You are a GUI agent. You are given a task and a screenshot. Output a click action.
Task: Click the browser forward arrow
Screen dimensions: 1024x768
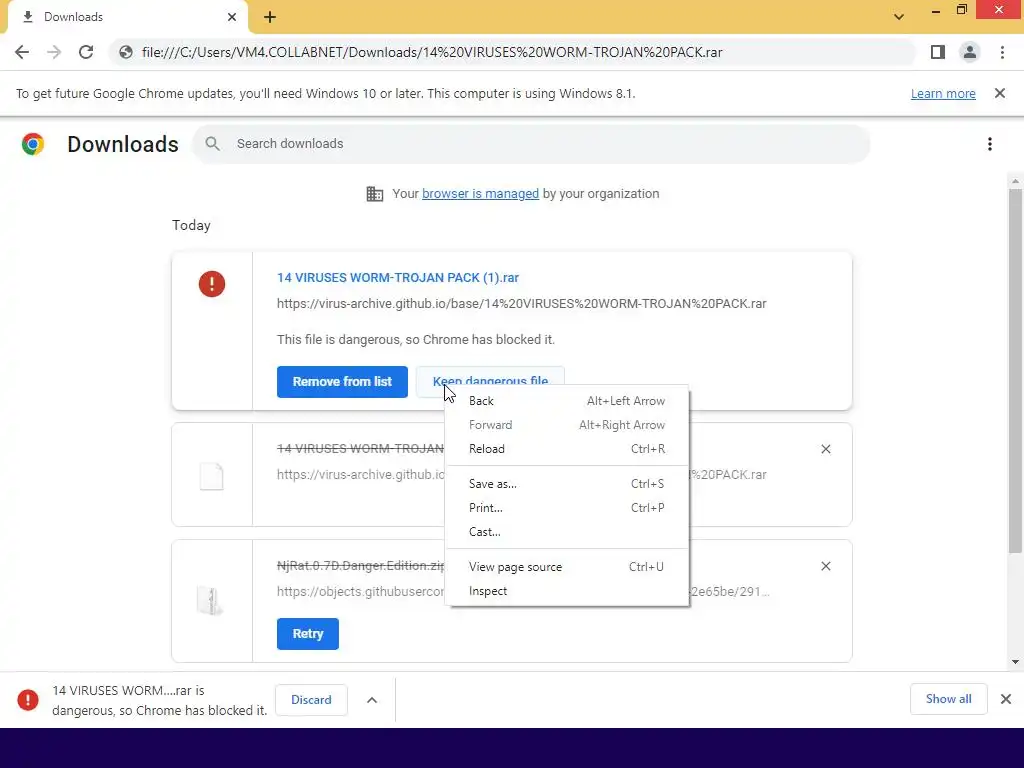coord(54,52)
